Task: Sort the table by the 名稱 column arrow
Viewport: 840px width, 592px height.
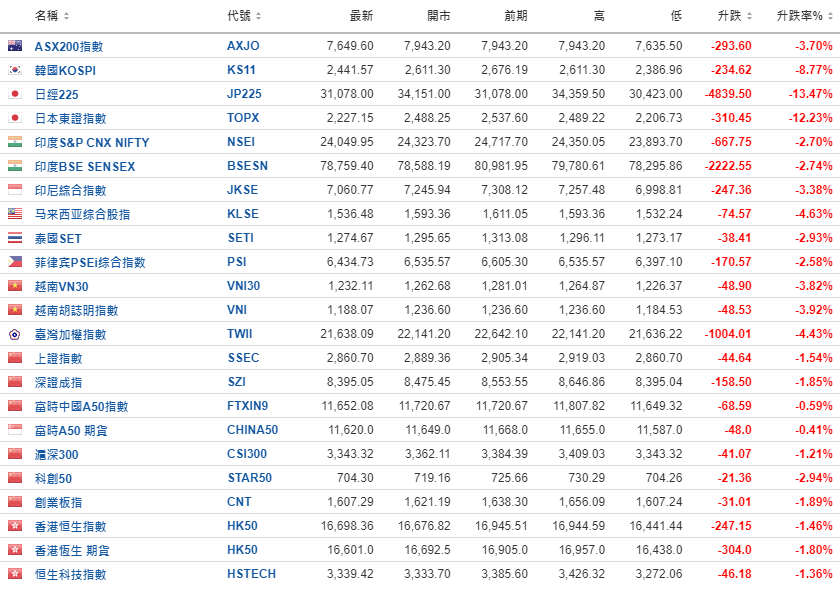Action: pyautogui.click(x=67, y=17)
